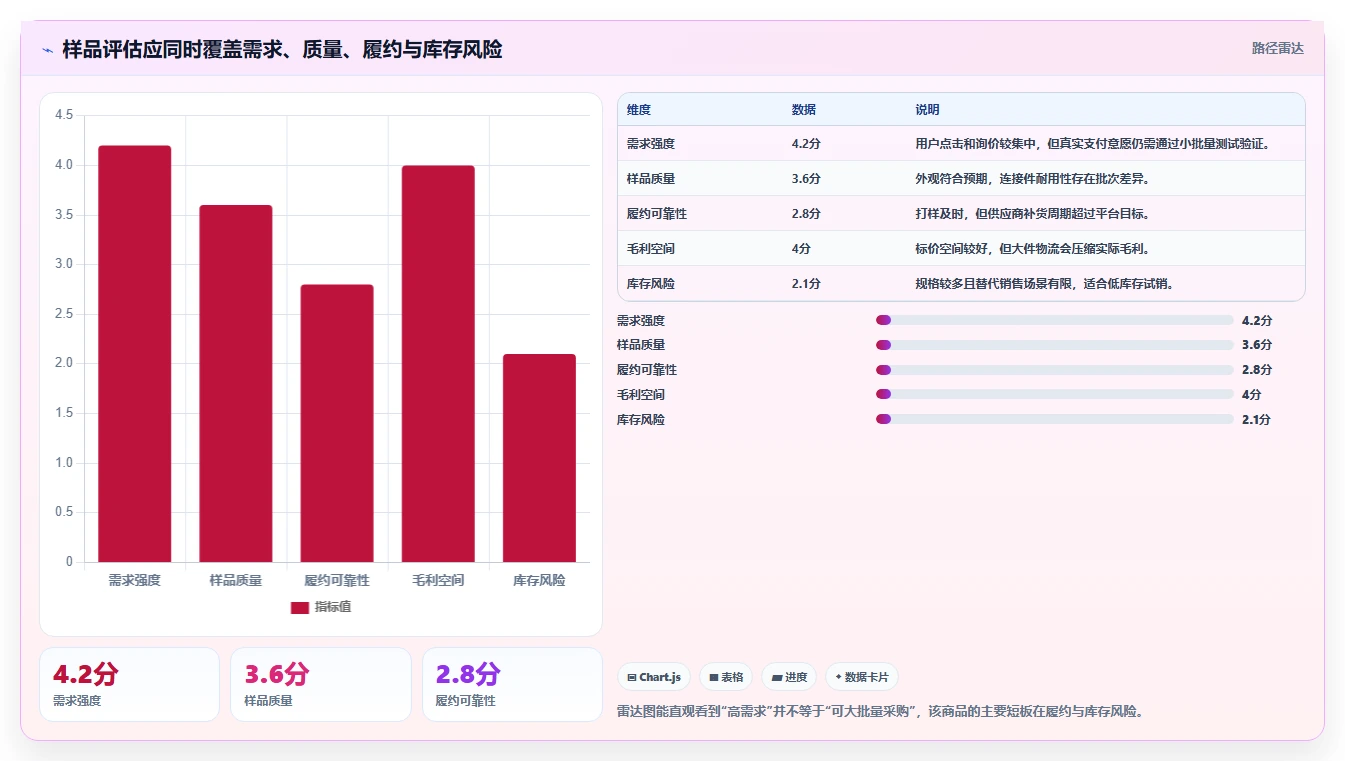Click the 进度 tag
The image size is (1345, 761).
point(789,677)
